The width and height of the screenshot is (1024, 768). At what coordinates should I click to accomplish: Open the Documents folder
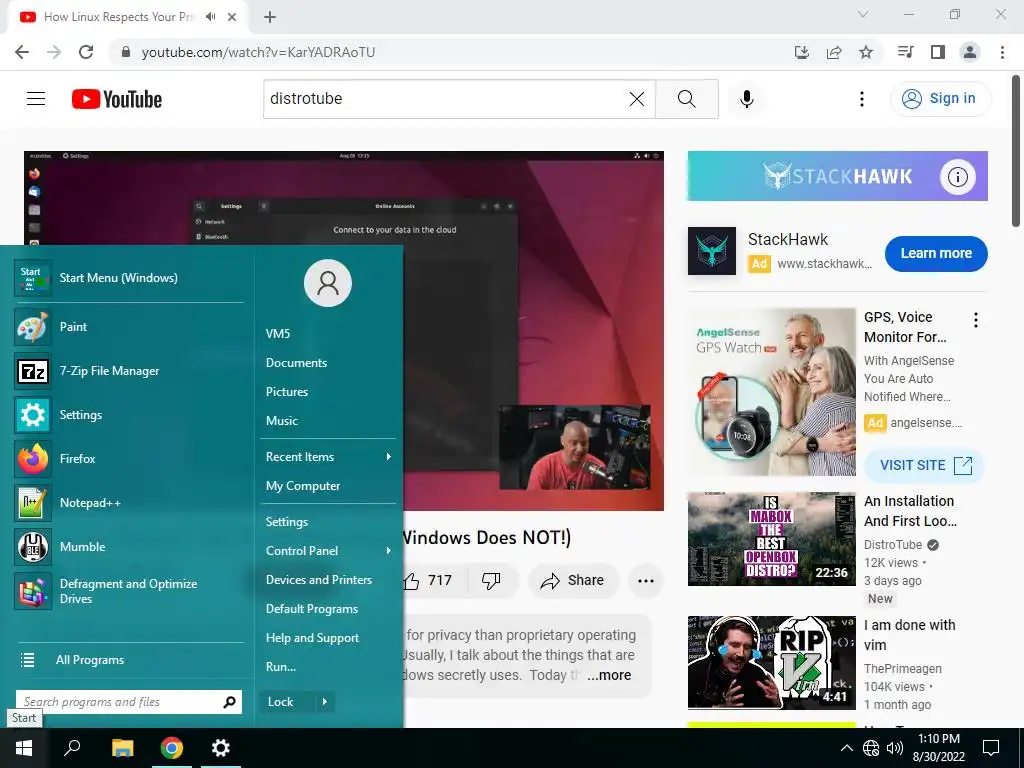coord(296,363)
